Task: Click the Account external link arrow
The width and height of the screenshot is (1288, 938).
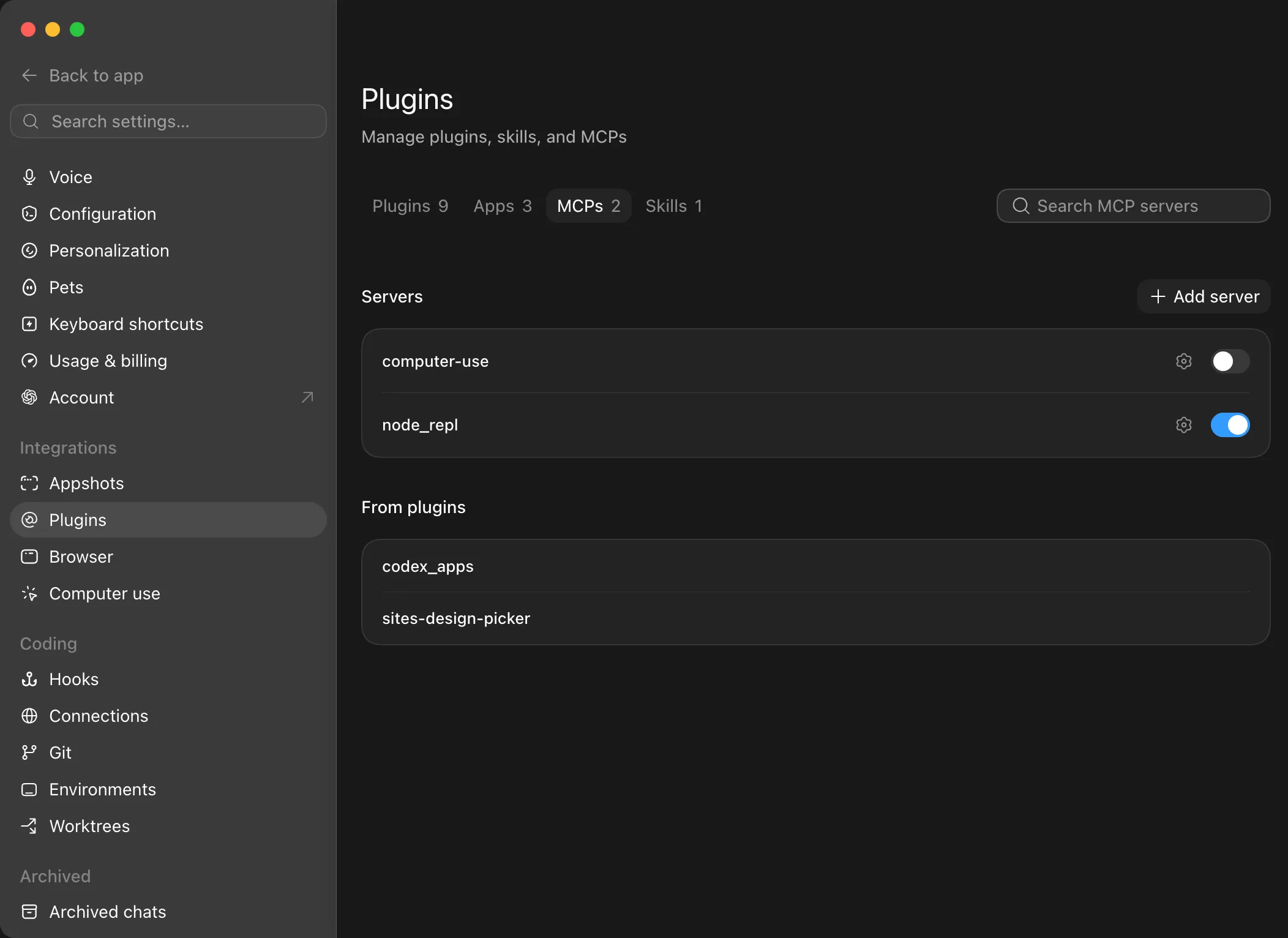Action: coord(307,397)
